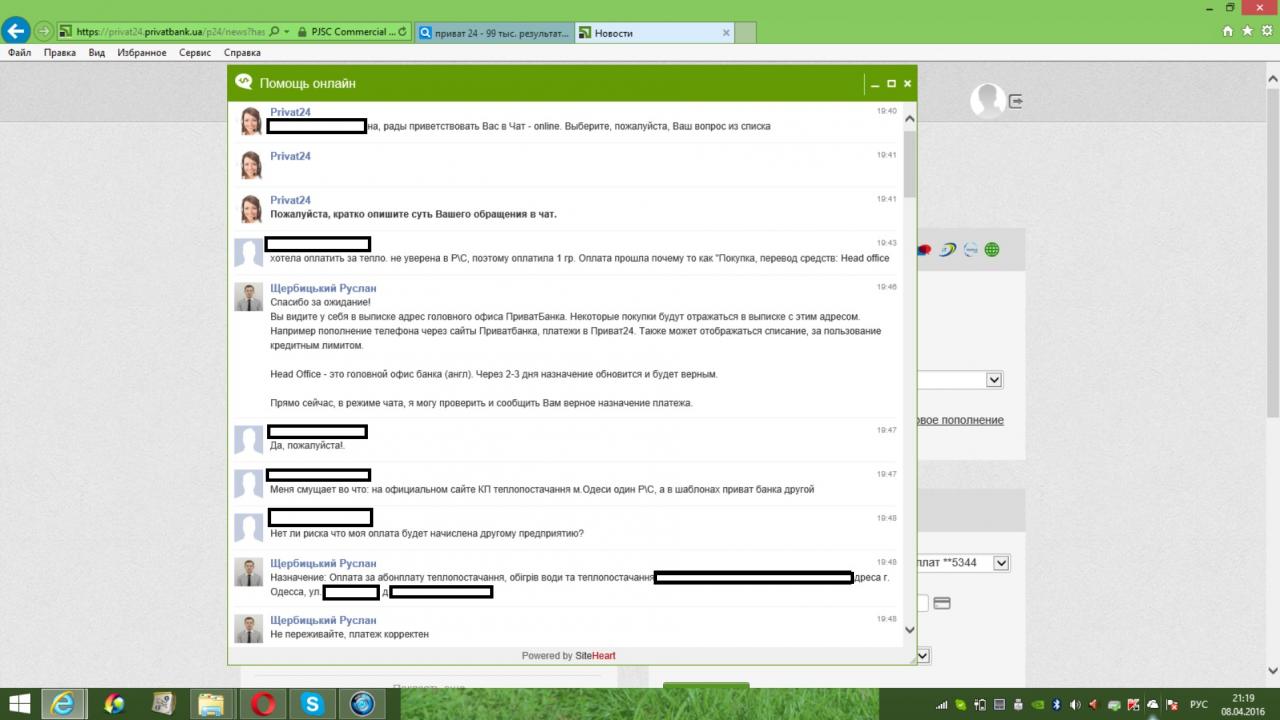Click the chat scrollbar up arrow
The height and width of the screenshot is (720, 1280).
(x=910, y=119)
